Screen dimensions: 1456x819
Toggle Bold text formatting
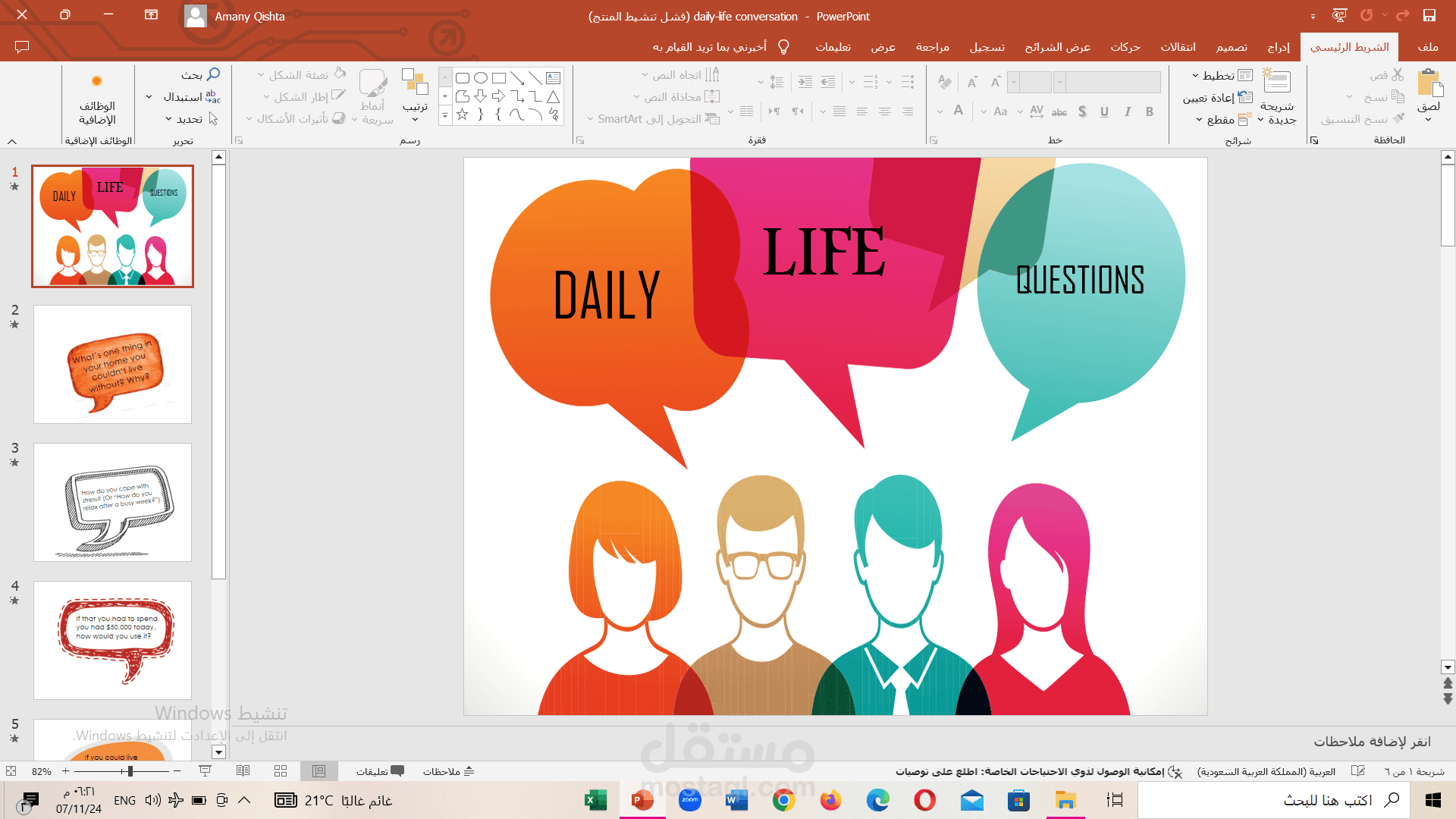coord(1150,111)
